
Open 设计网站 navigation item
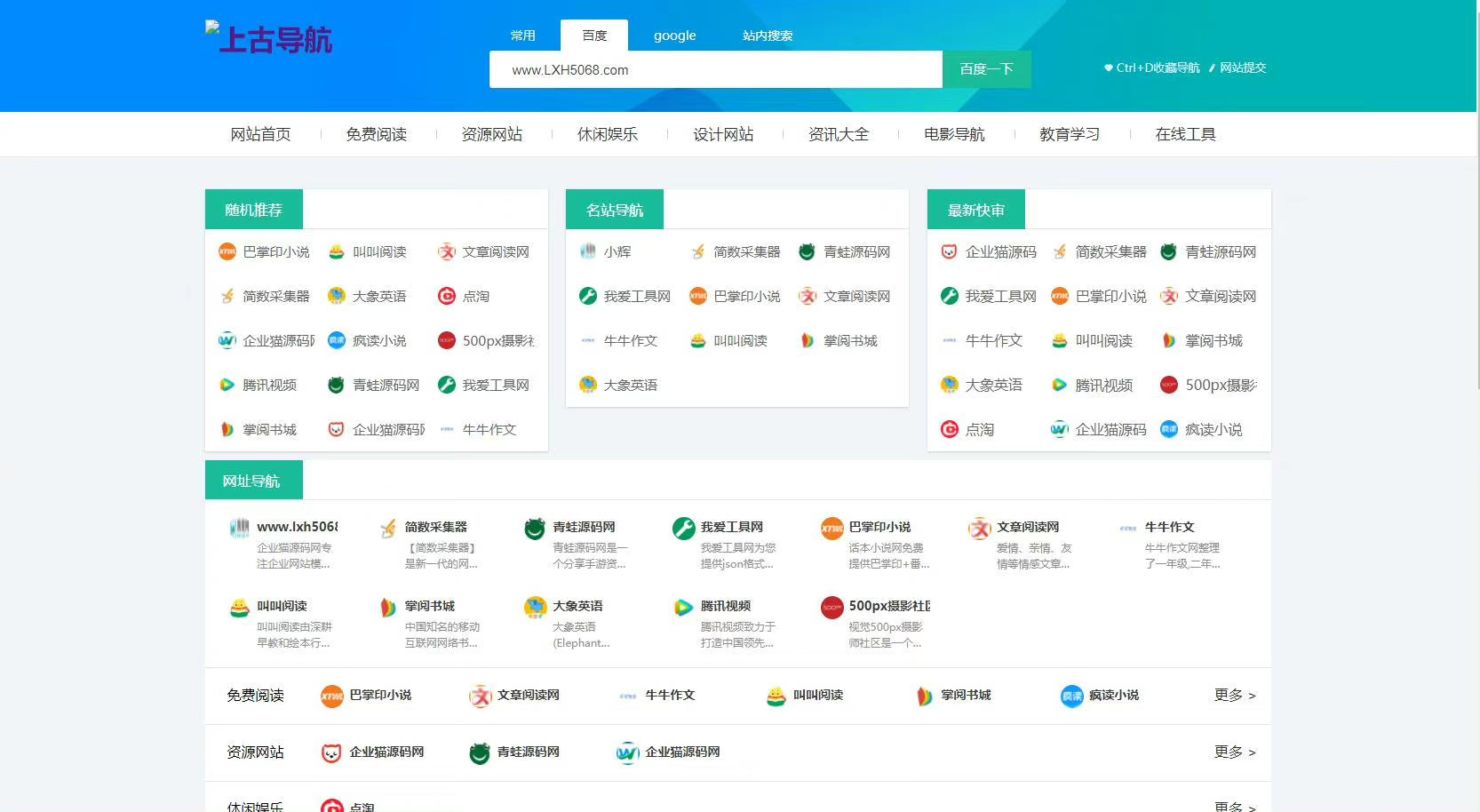tap(723, 134)
